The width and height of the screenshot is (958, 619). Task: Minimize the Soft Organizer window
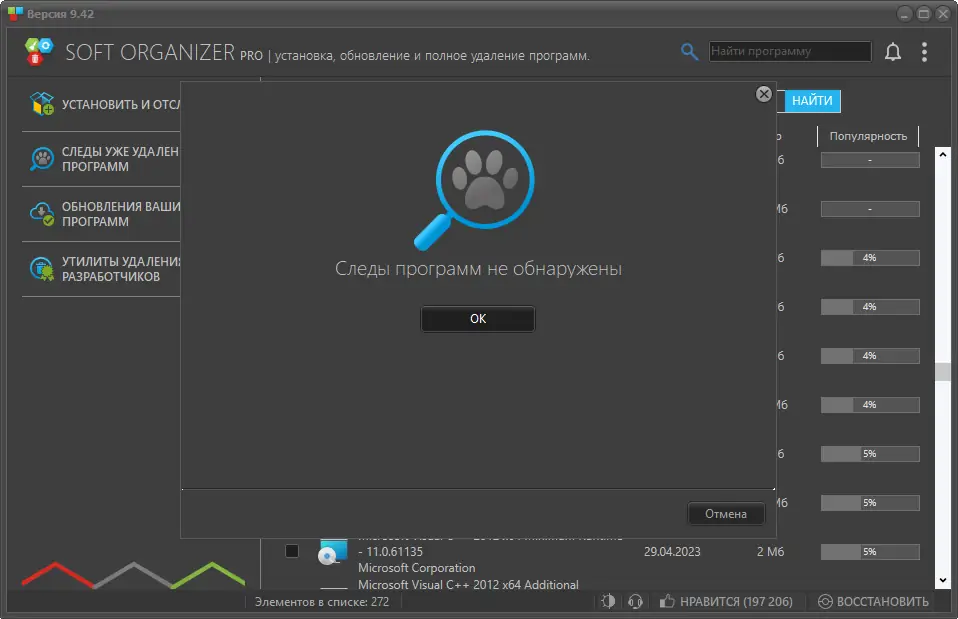[904, 13]
